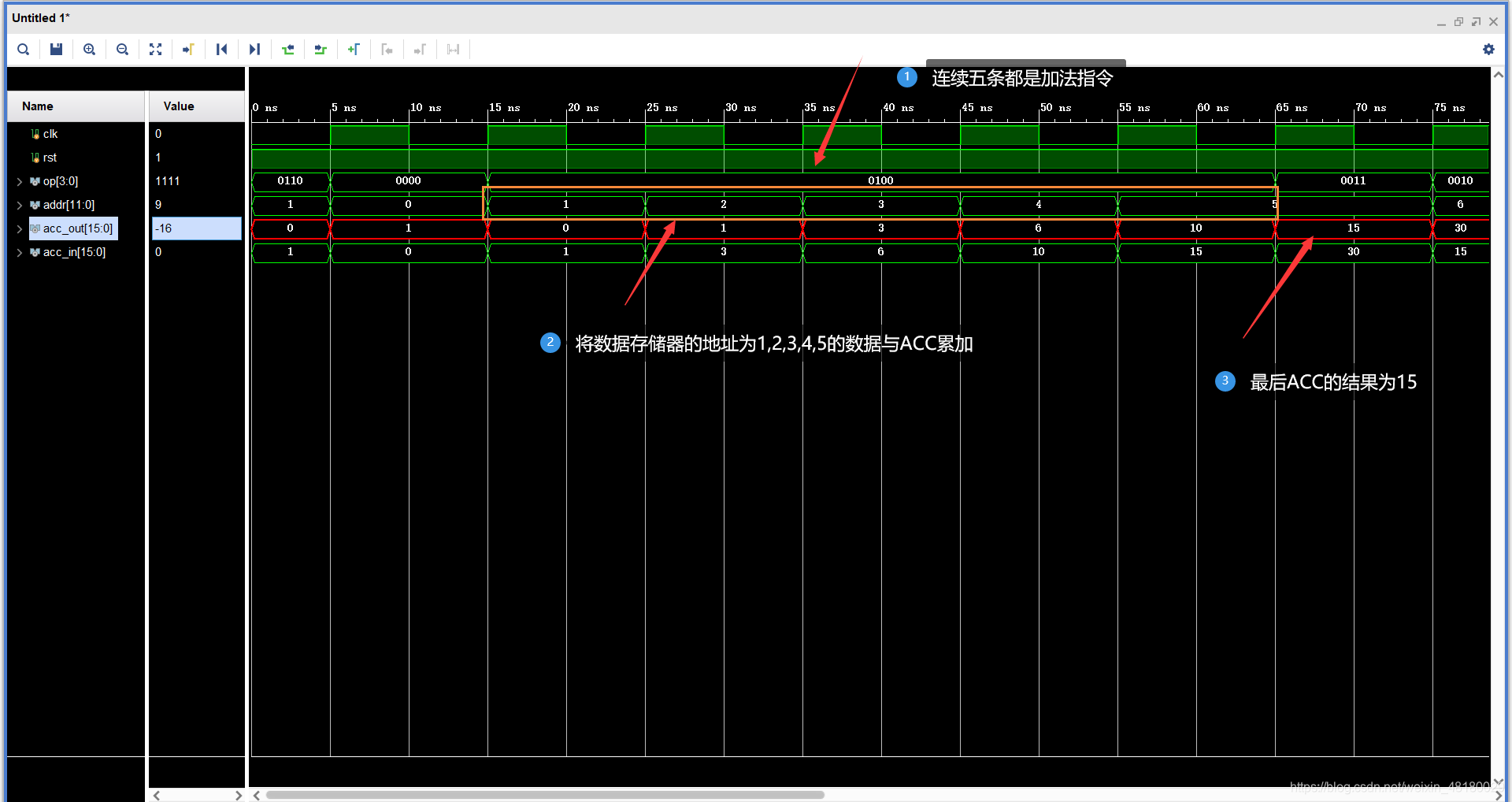This screenshot has height=802, width=1512.
Task: Expand the addr[11:0] bus
Action: 20,206
